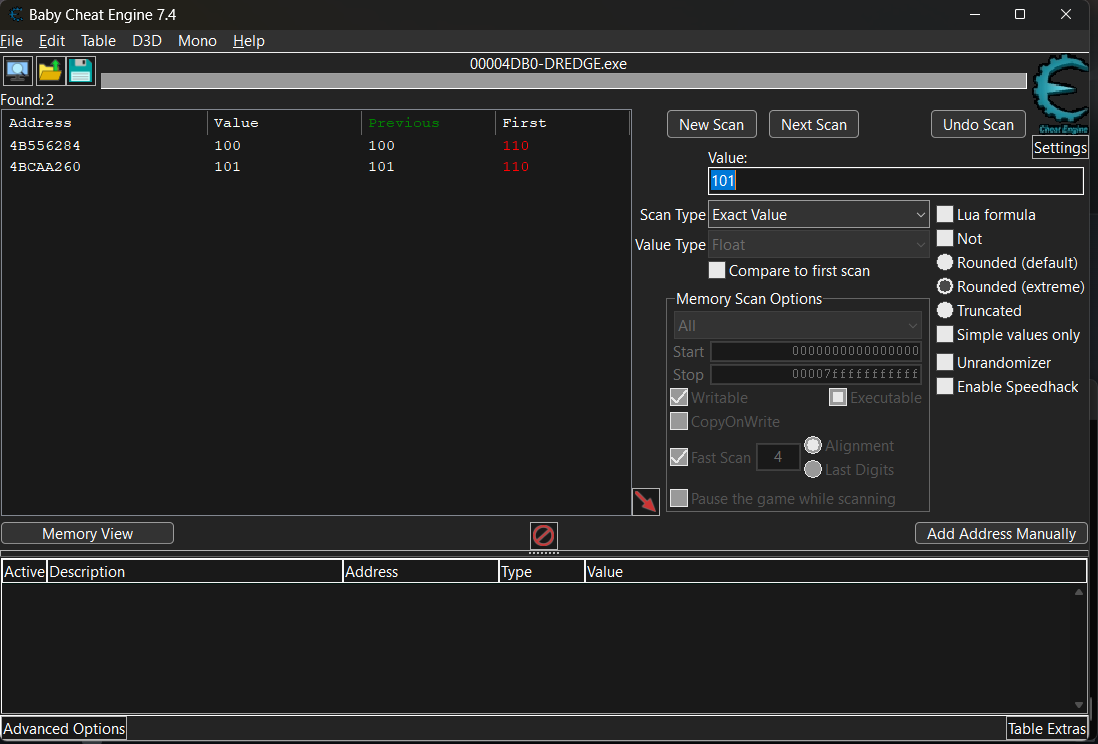Image resolution: width=1098 pixels, height=744 pixels.
Task: Click First value 110 in the 4B556284 row
Action: 515,146
